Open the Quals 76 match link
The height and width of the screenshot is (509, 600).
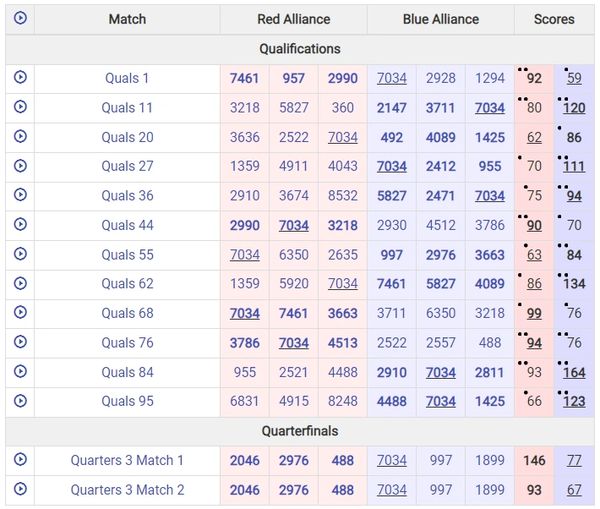click(127, 343)
